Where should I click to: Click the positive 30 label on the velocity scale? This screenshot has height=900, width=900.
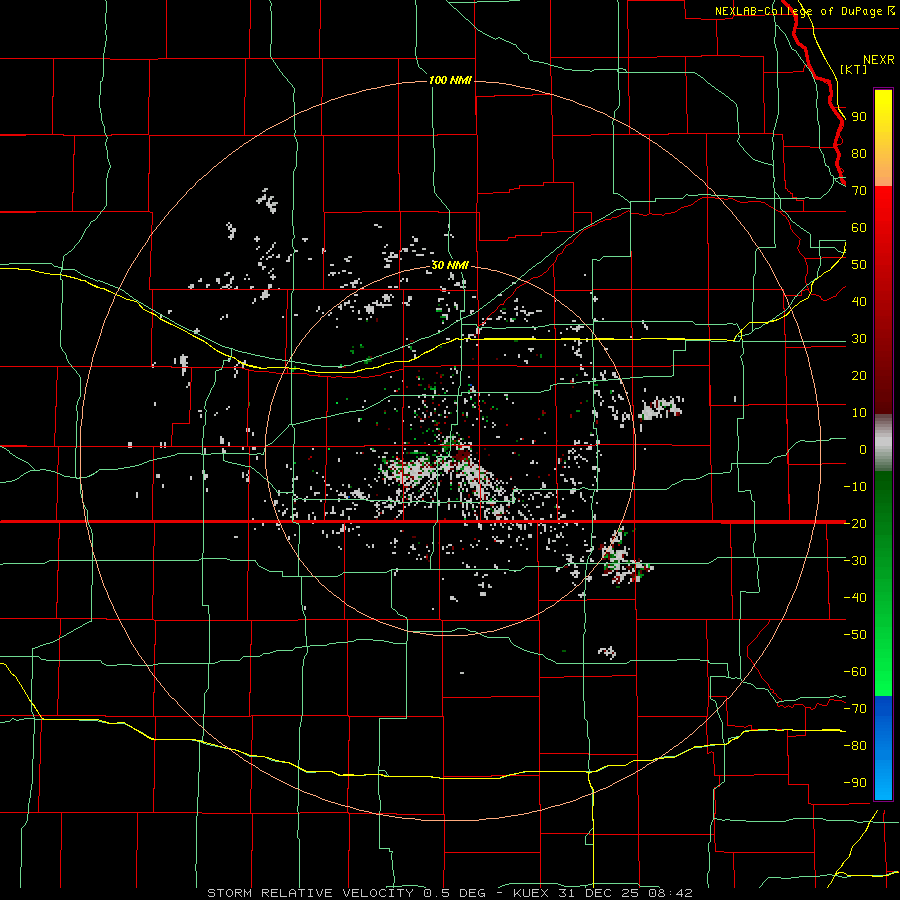[859, 339]
